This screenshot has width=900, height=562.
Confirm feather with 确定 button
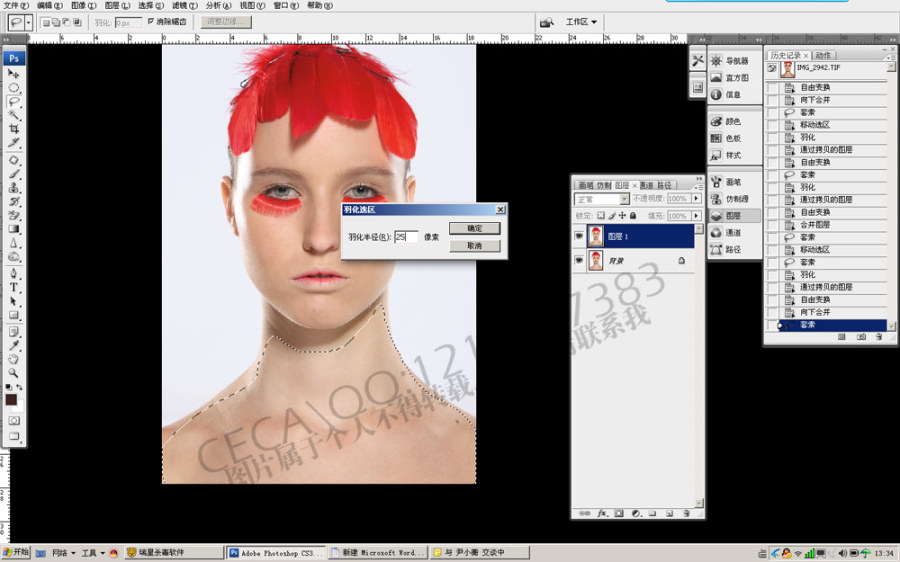pyautogui.click(x=475, y=228)
